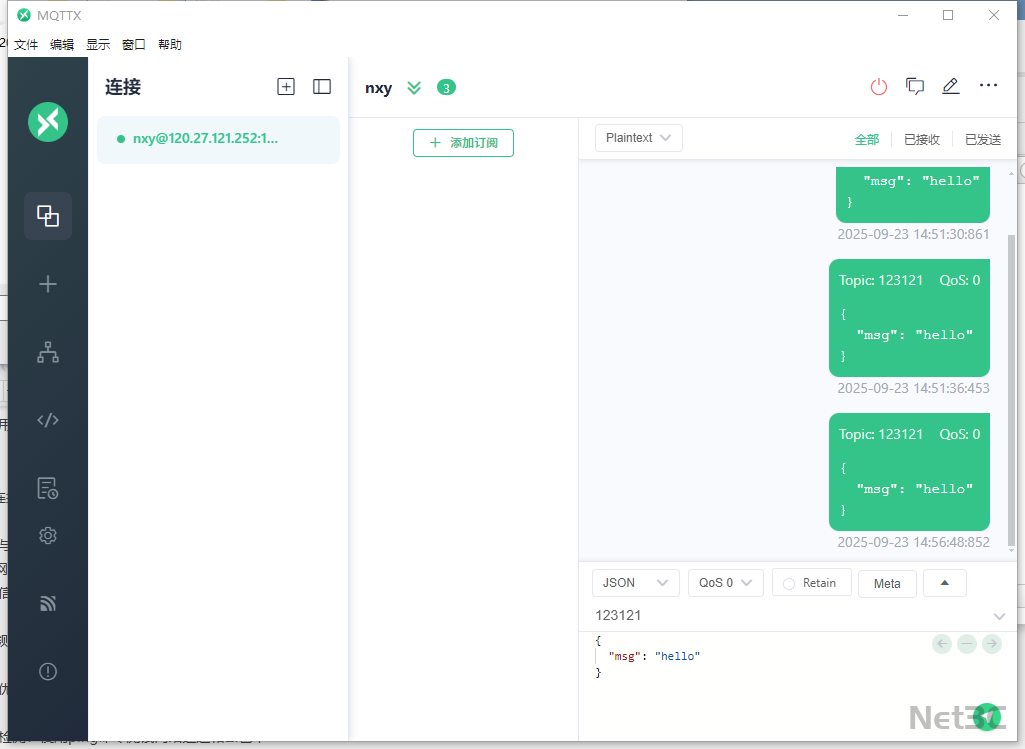
Task: Select the 已发送 message filter tab
Action: coord(983,139)
